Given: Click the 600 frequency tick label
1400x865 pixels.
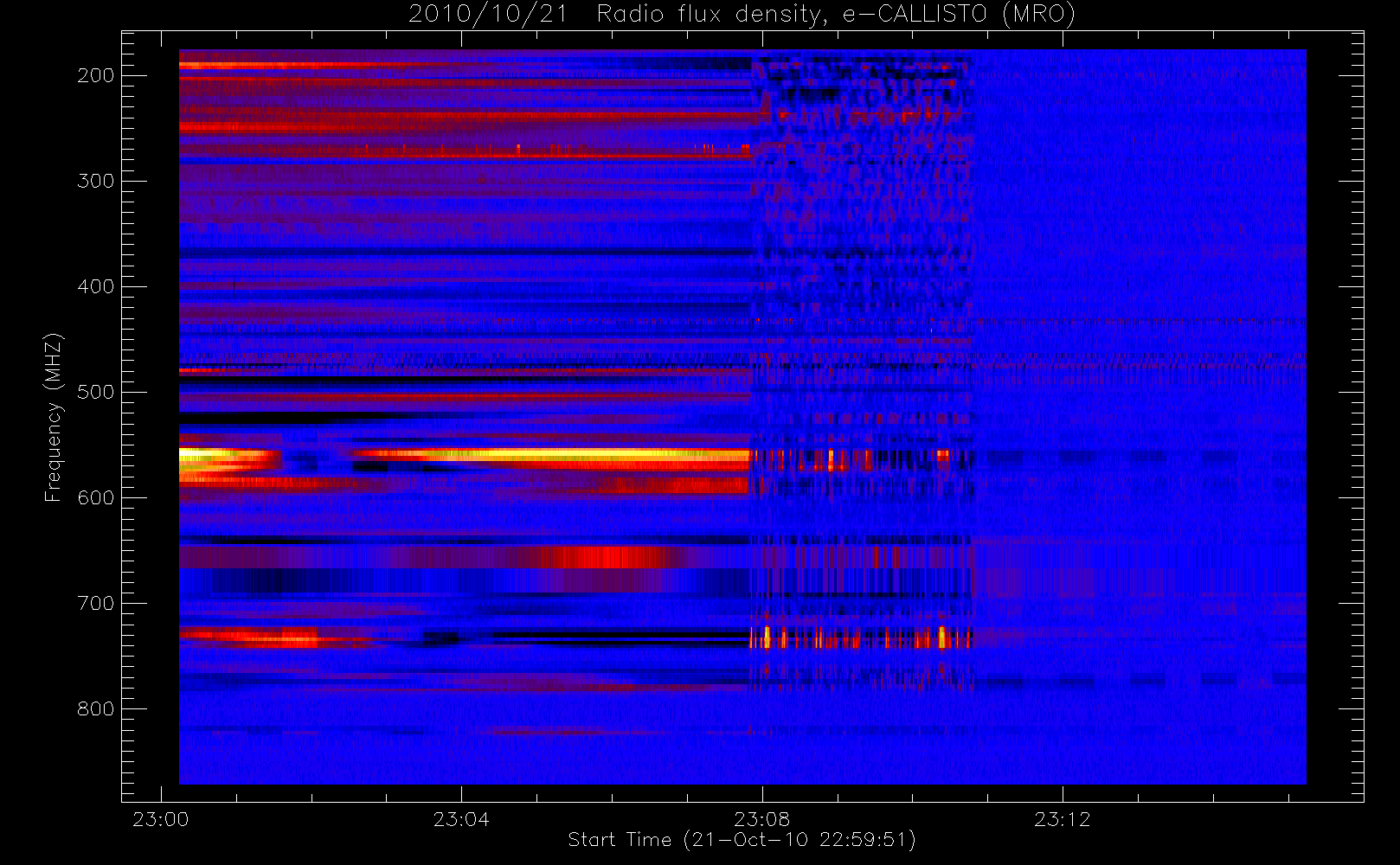Looking at the screenshot, I should [96, 497].
